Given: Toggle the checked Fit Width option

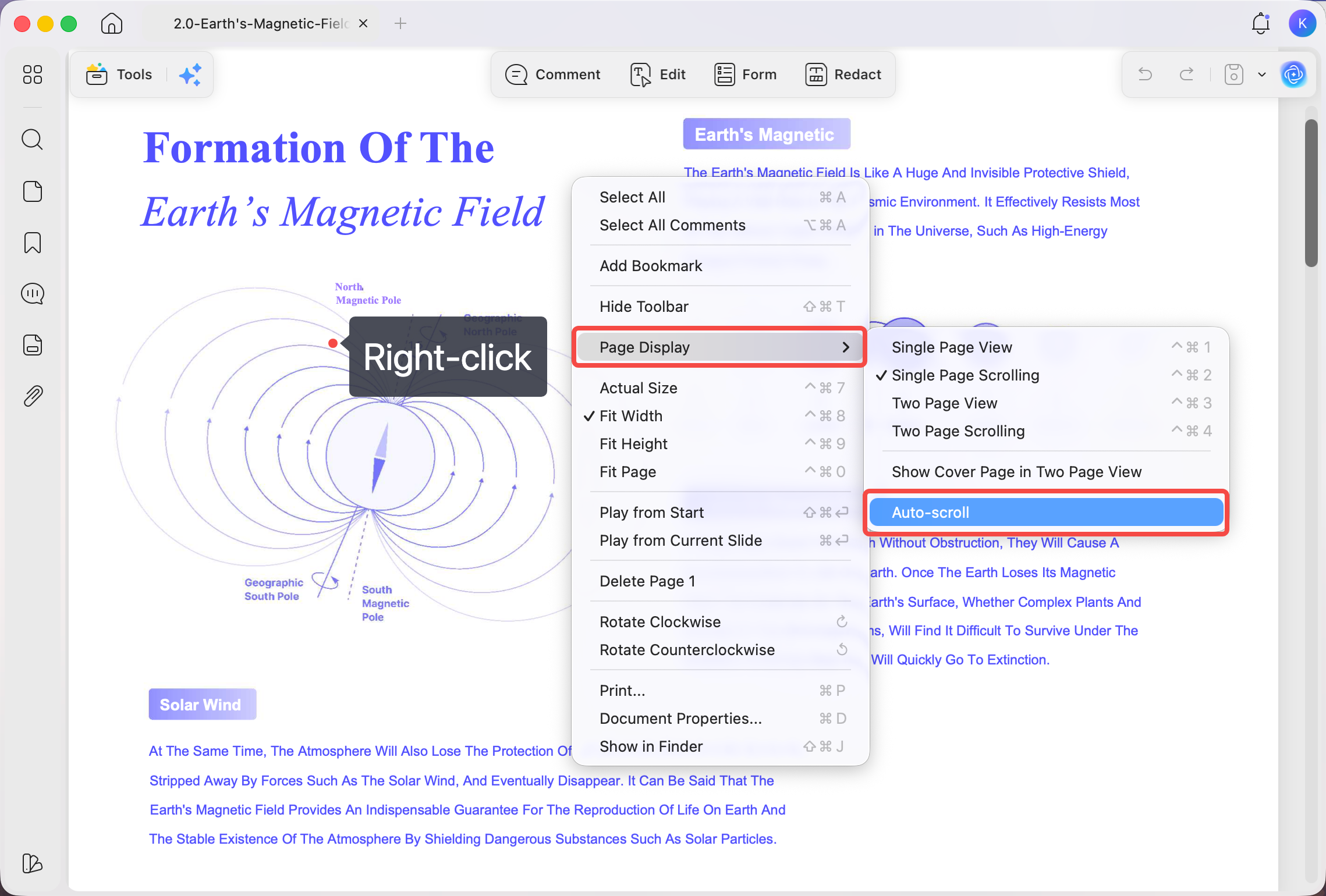Looking at the screenshot, I should (721, 416).
